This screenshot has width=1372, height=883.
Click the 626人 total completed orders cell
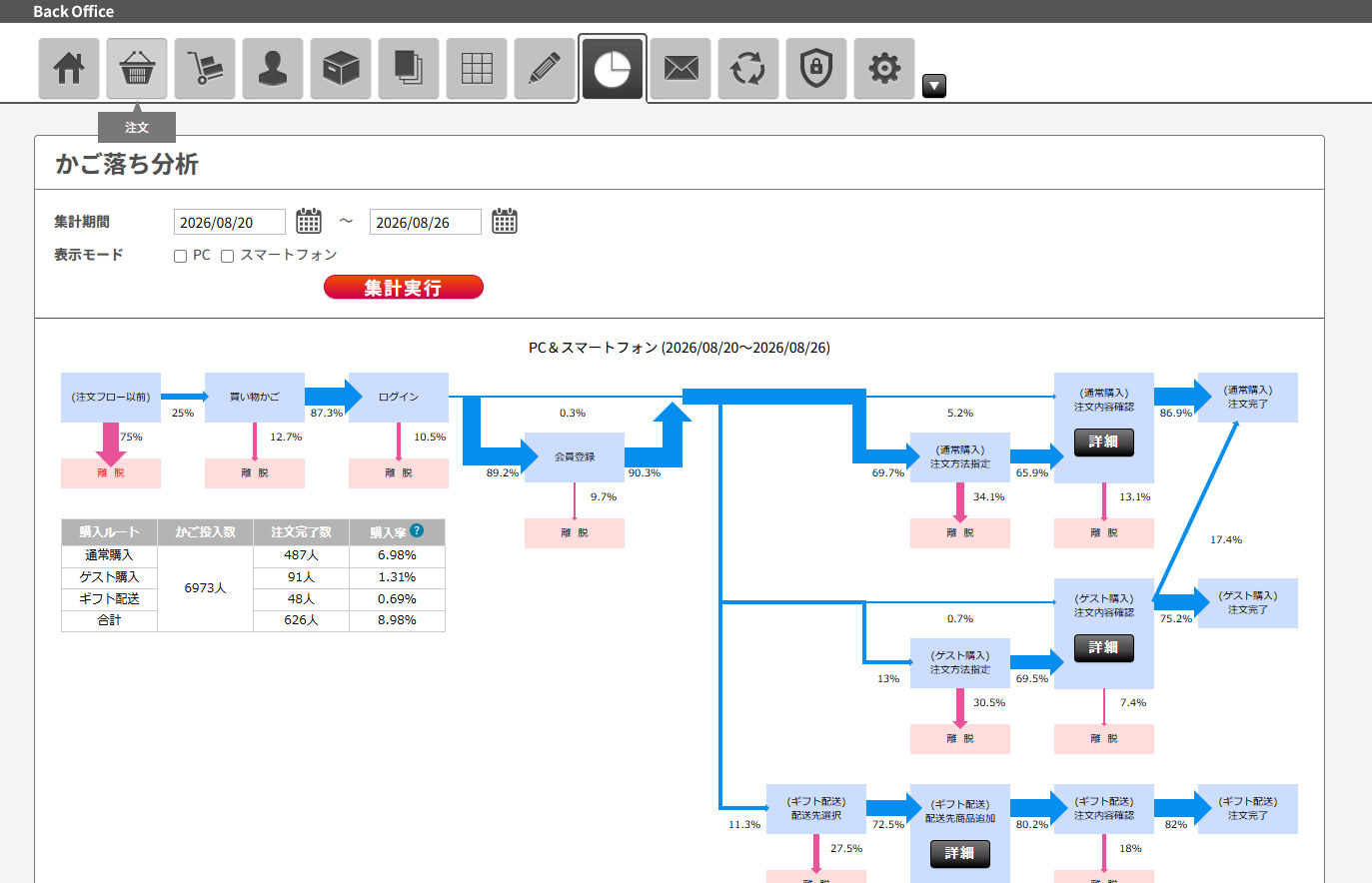click(301, 620)
